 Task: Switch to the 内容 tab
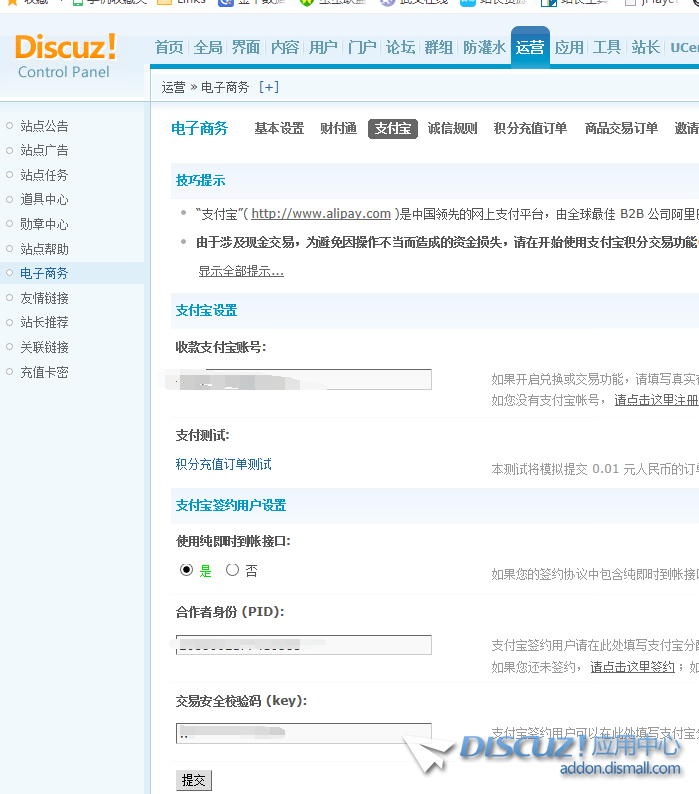tap(285, 48)
